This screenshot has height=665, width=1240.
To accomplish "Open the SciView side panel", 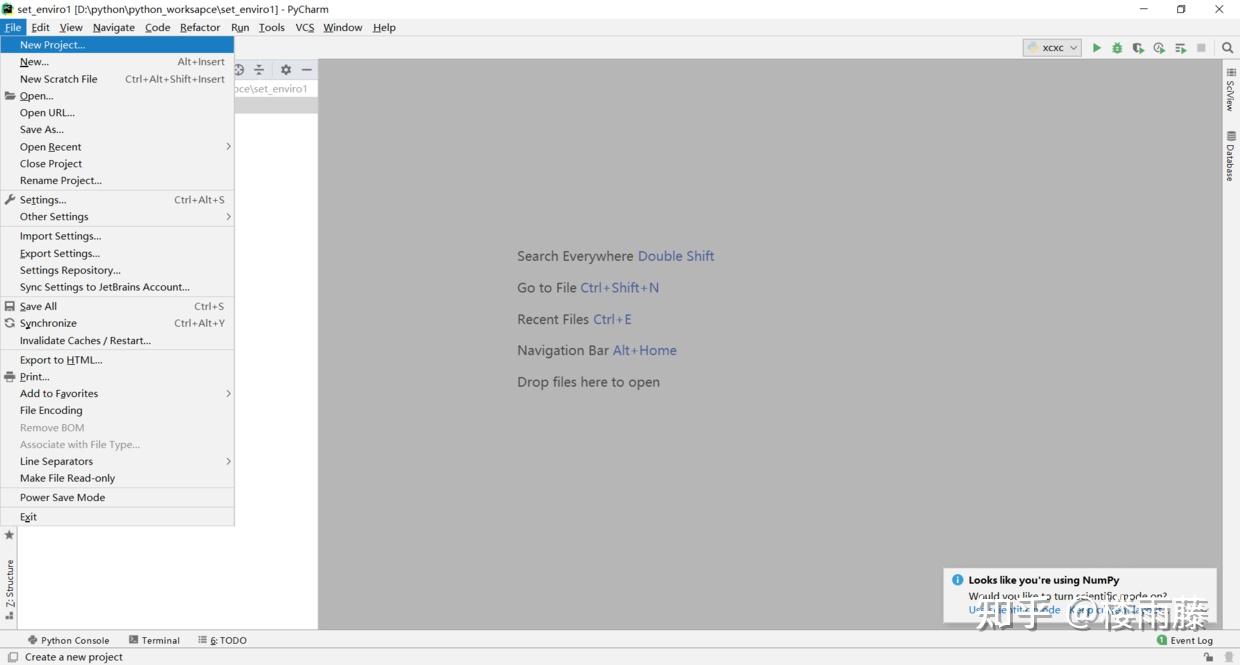I will [x=1230, y=90].
